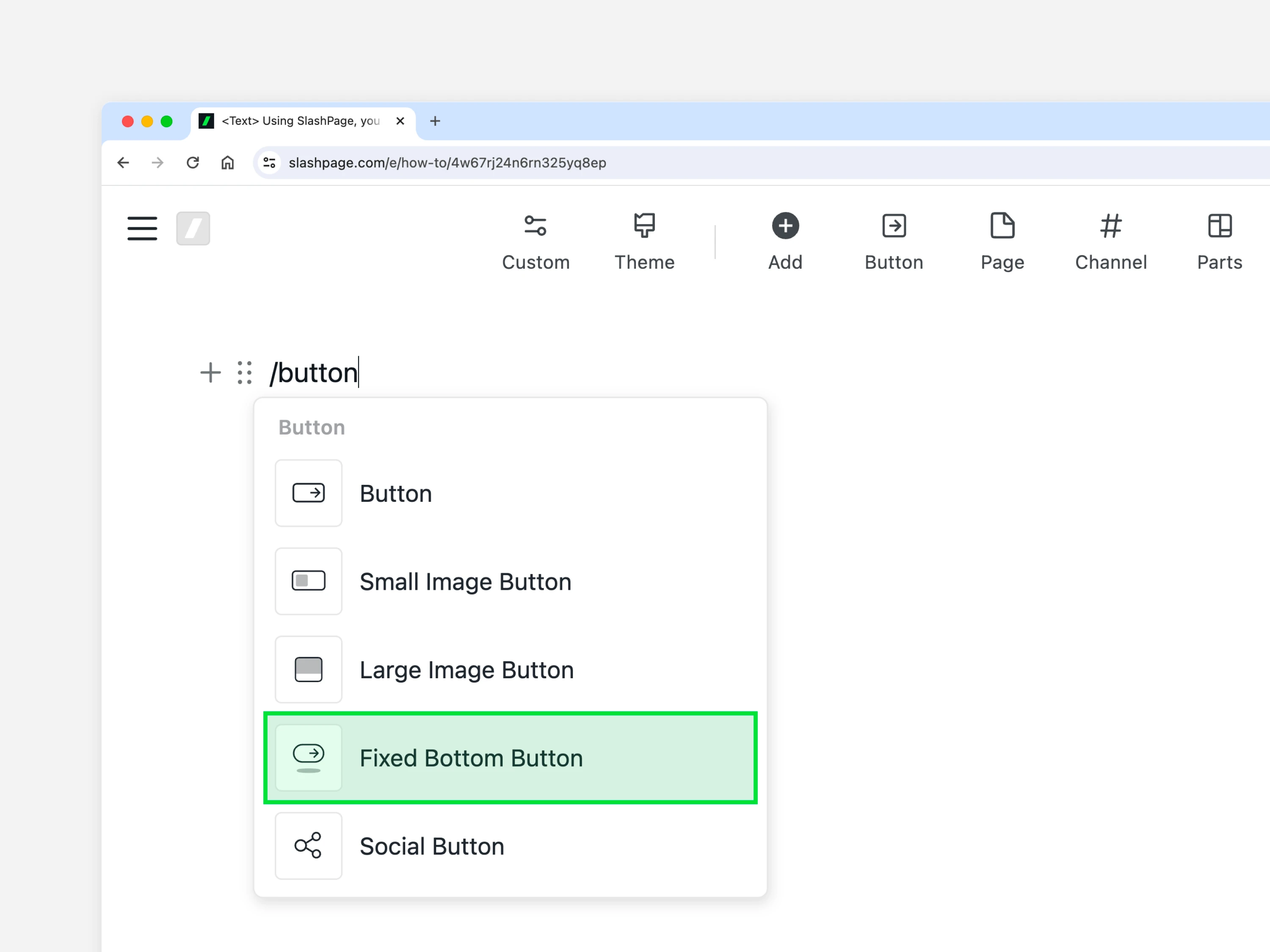The width and height of the screenshot is (1270, 952).
Task: Click the Social share icon tile
Action: (x=308, y=846)
